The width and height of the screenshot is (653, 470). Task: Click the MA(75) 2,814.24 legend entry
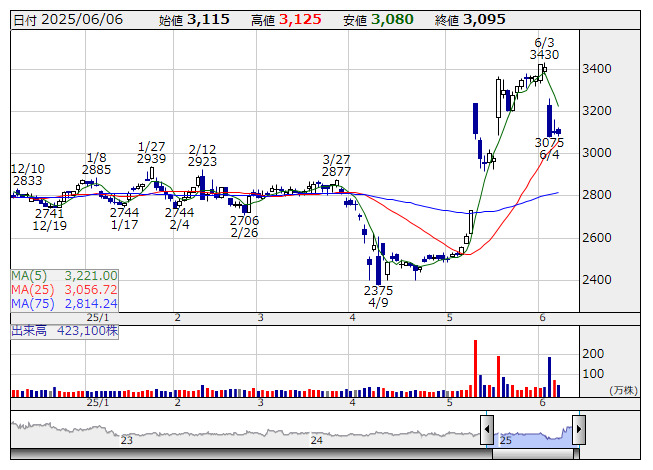click(64, 304)
